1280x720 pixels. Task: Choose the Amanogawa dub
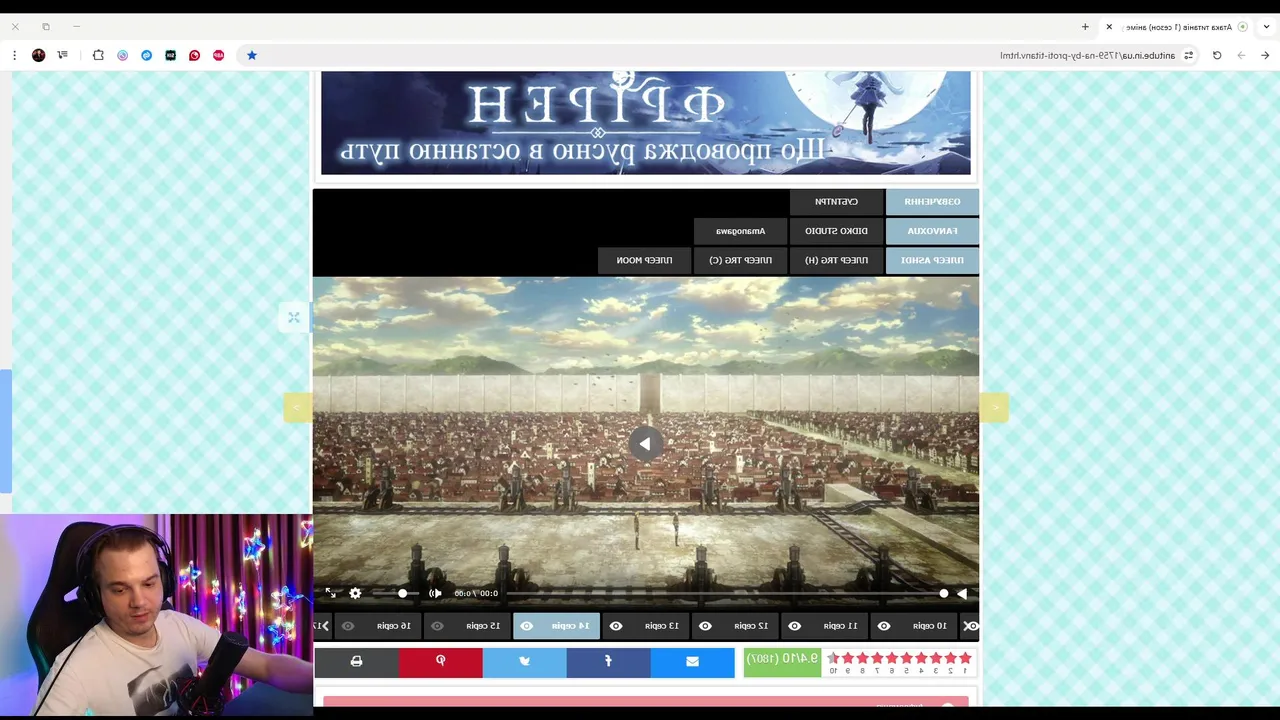740,231
